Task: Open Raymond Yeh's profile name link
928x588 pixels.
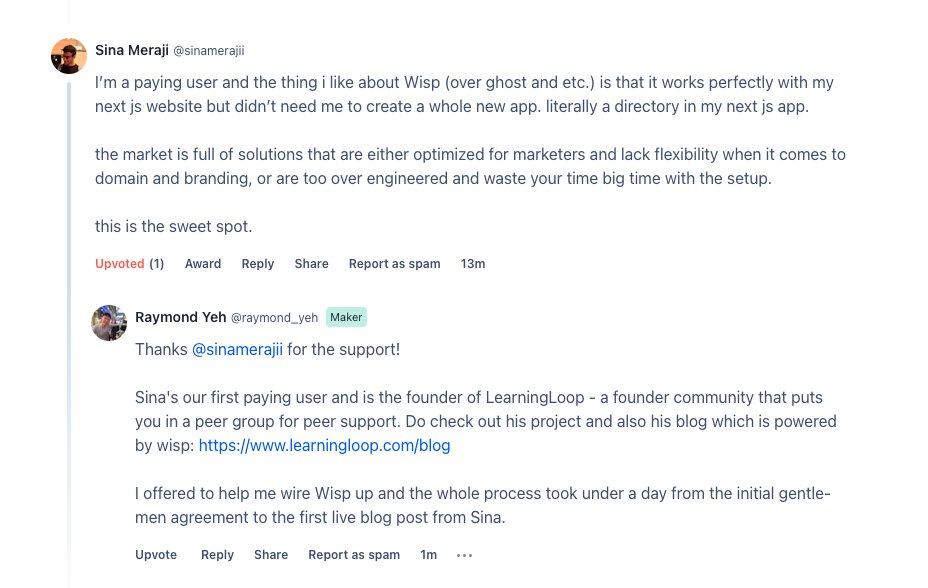Action: (x=180, y=317)
